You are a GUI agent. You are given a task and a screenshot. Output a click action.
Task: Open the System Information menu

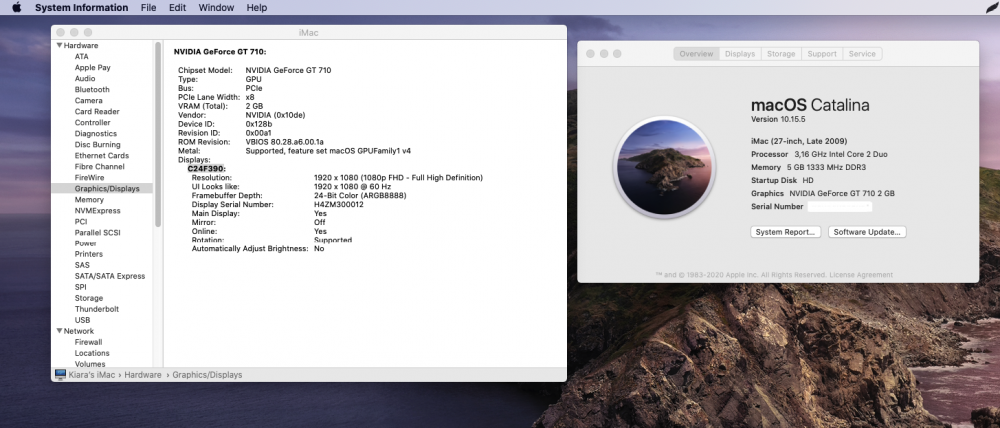(81, 8)
